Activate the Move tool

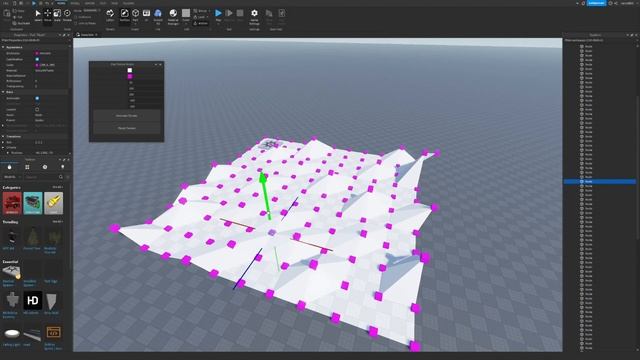(x=47, y=15)
